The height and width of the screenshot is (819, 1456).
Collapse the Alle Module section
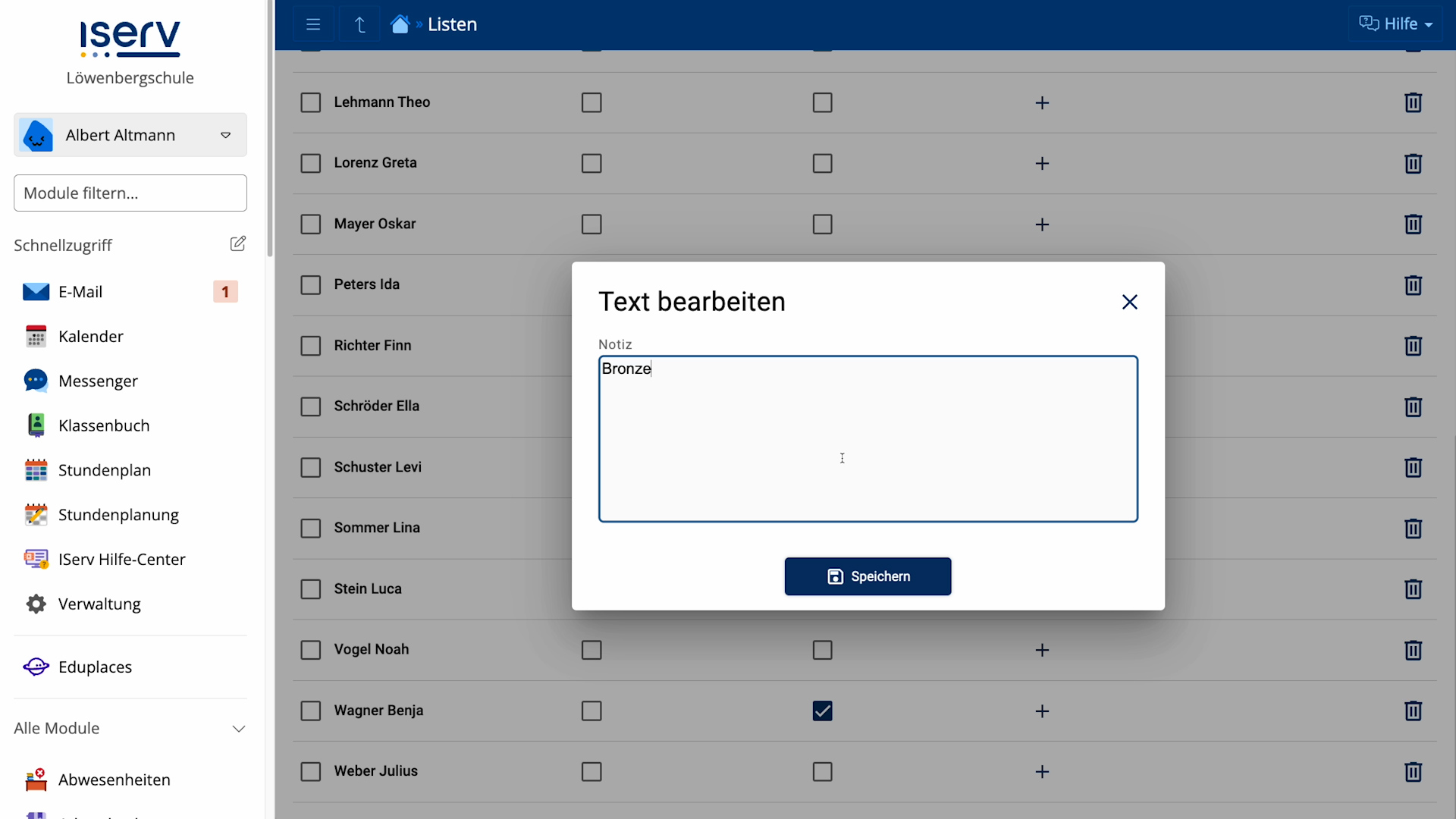tap(238, 728)
